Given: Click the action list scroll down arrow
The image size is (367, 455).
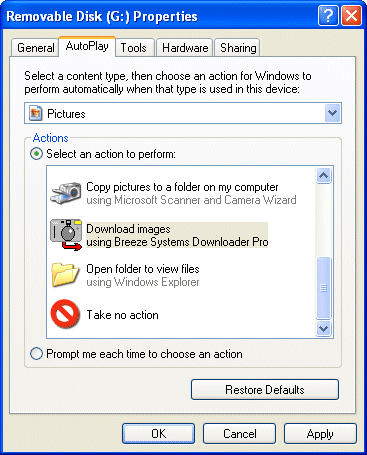Looking at the screenshot, I should (x=324, y=328).
